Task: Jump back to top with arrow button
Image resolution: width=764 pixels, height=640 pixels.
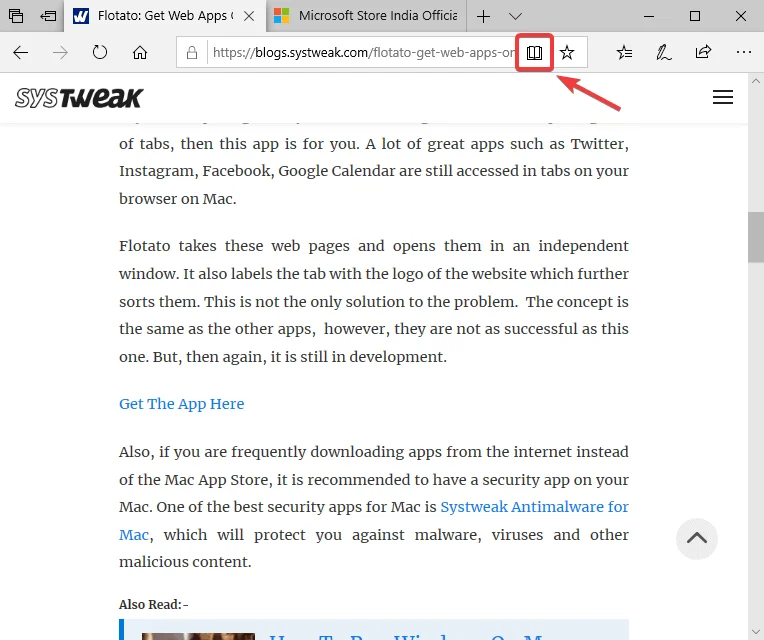Action: 697,538
